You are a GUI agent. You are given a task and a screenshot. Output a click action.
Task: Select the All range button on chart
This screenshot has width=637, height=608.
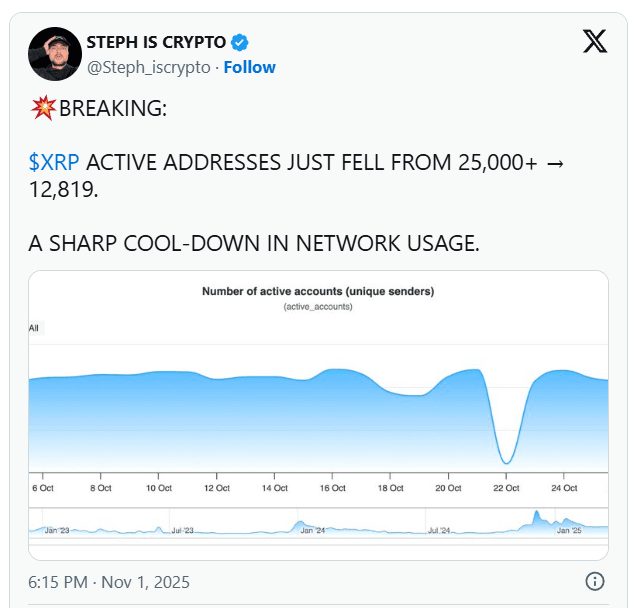point(34,328)
